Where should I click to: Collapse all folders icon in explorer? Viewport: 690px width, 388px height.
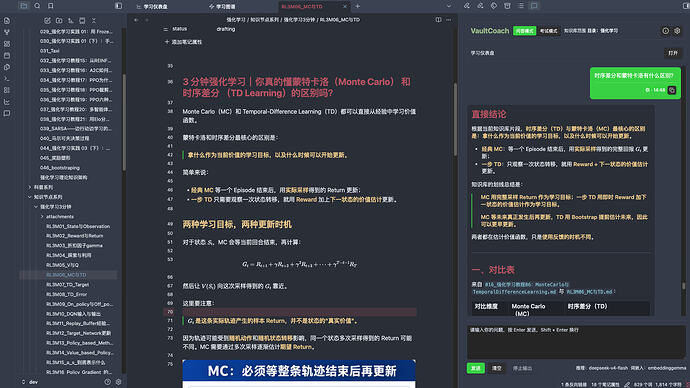click(x=94, y=20)
